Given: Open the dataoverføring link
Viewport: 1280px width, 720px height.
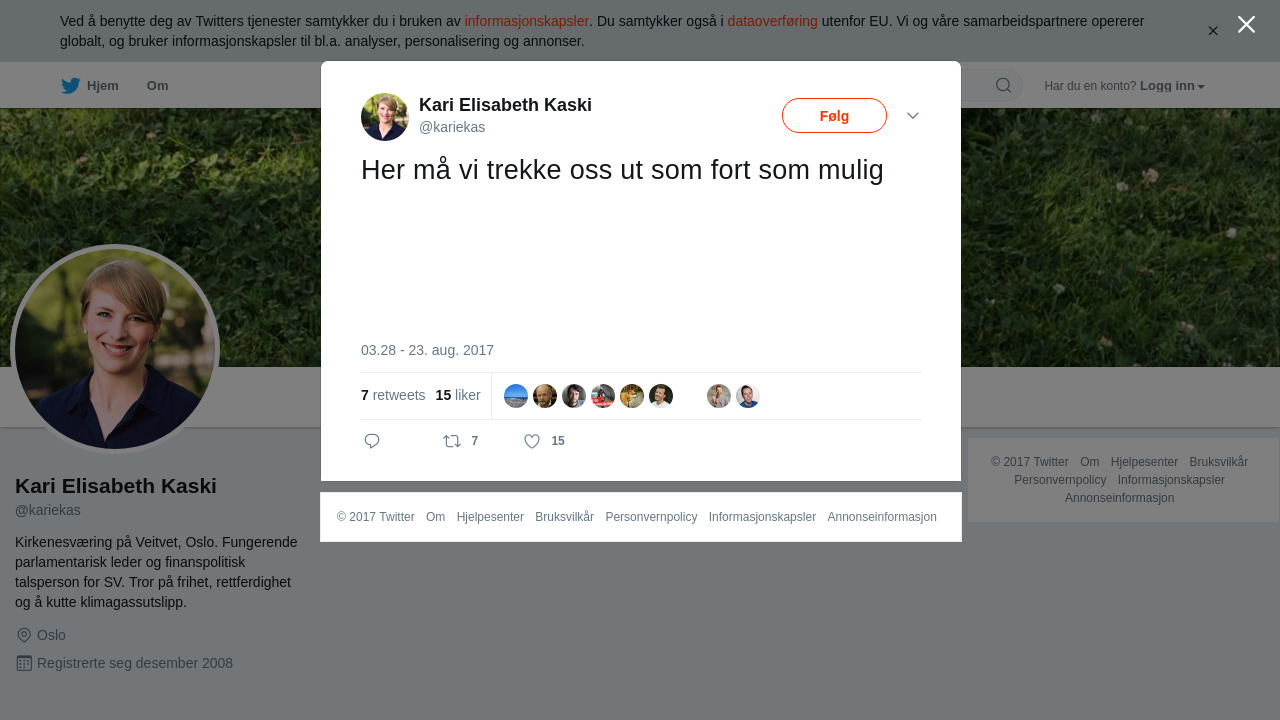Looking at the screenshot, I should coord(772,21).
